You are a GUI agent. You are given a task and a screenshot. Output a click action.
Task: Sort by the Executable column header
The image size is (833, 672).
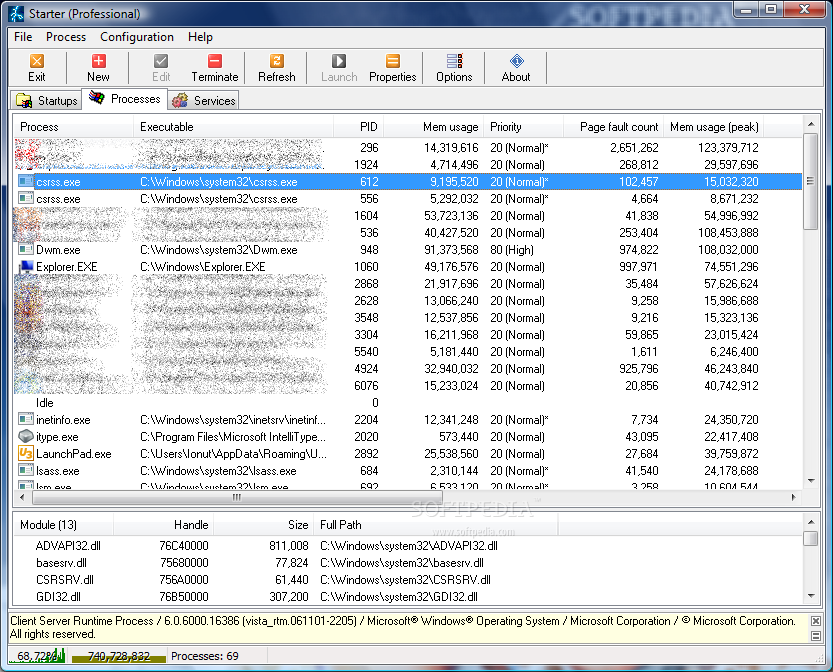point(233,127)
